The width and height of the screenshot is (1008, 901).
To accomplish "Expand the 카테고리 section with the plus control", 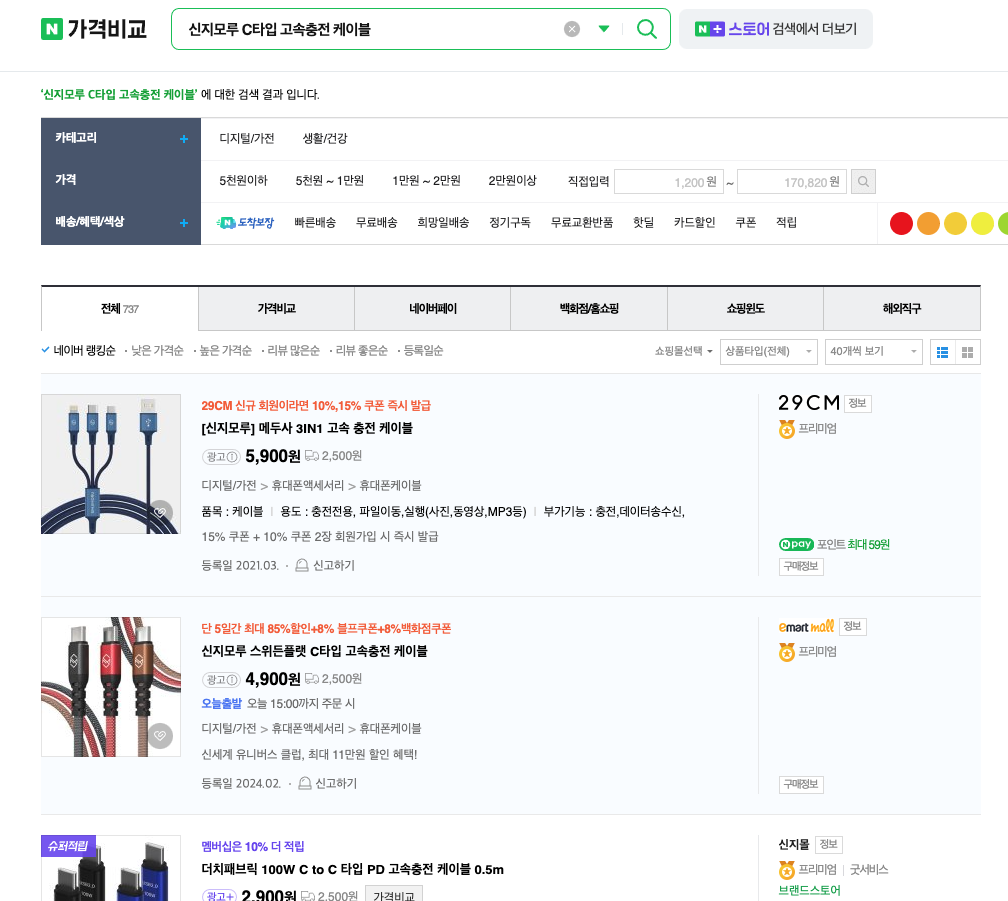I will coord(183,139).
